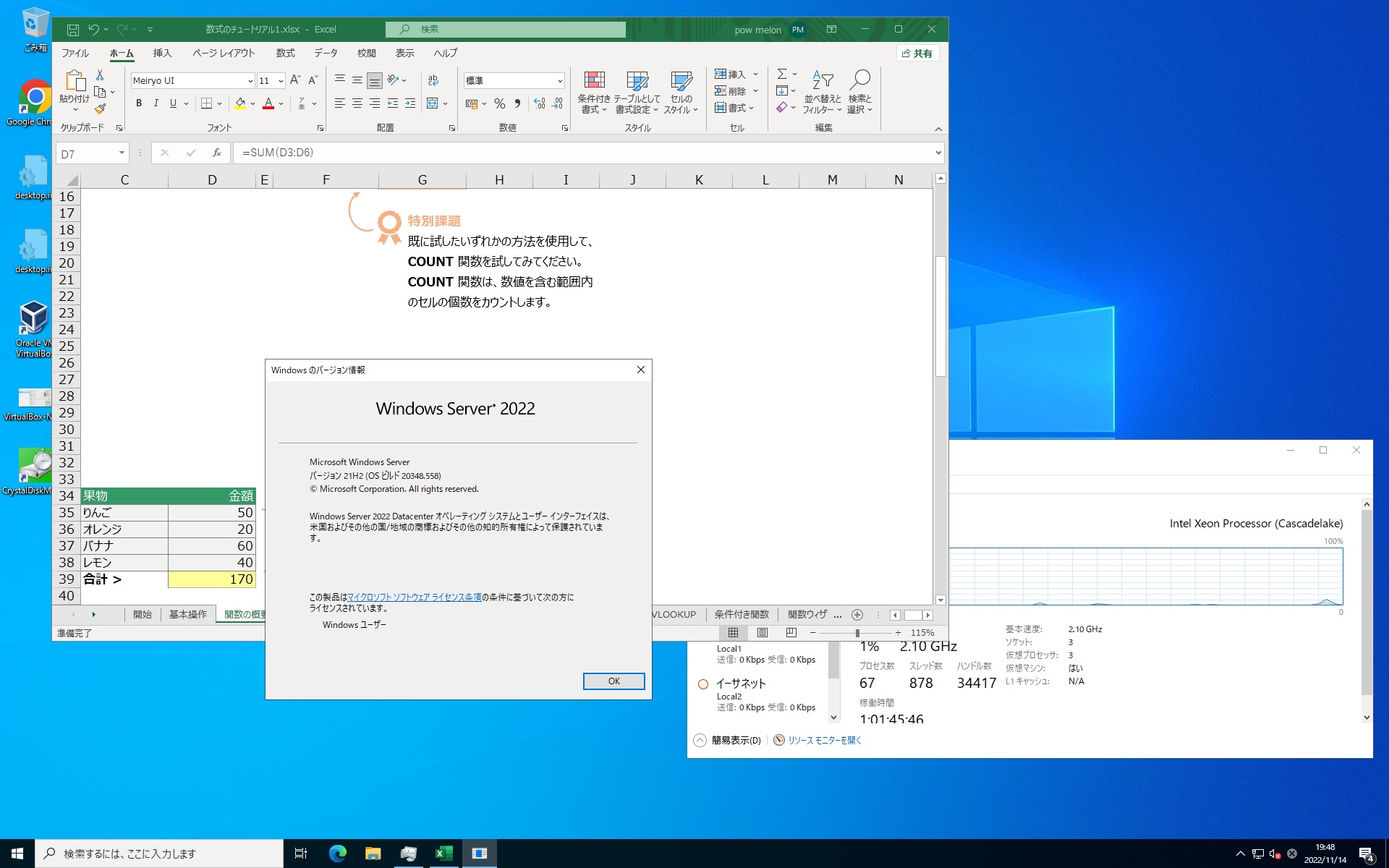This screenshot has height=868, width=1389.
Task: Apply yellow fill color bucket
Action: point(240,103)
